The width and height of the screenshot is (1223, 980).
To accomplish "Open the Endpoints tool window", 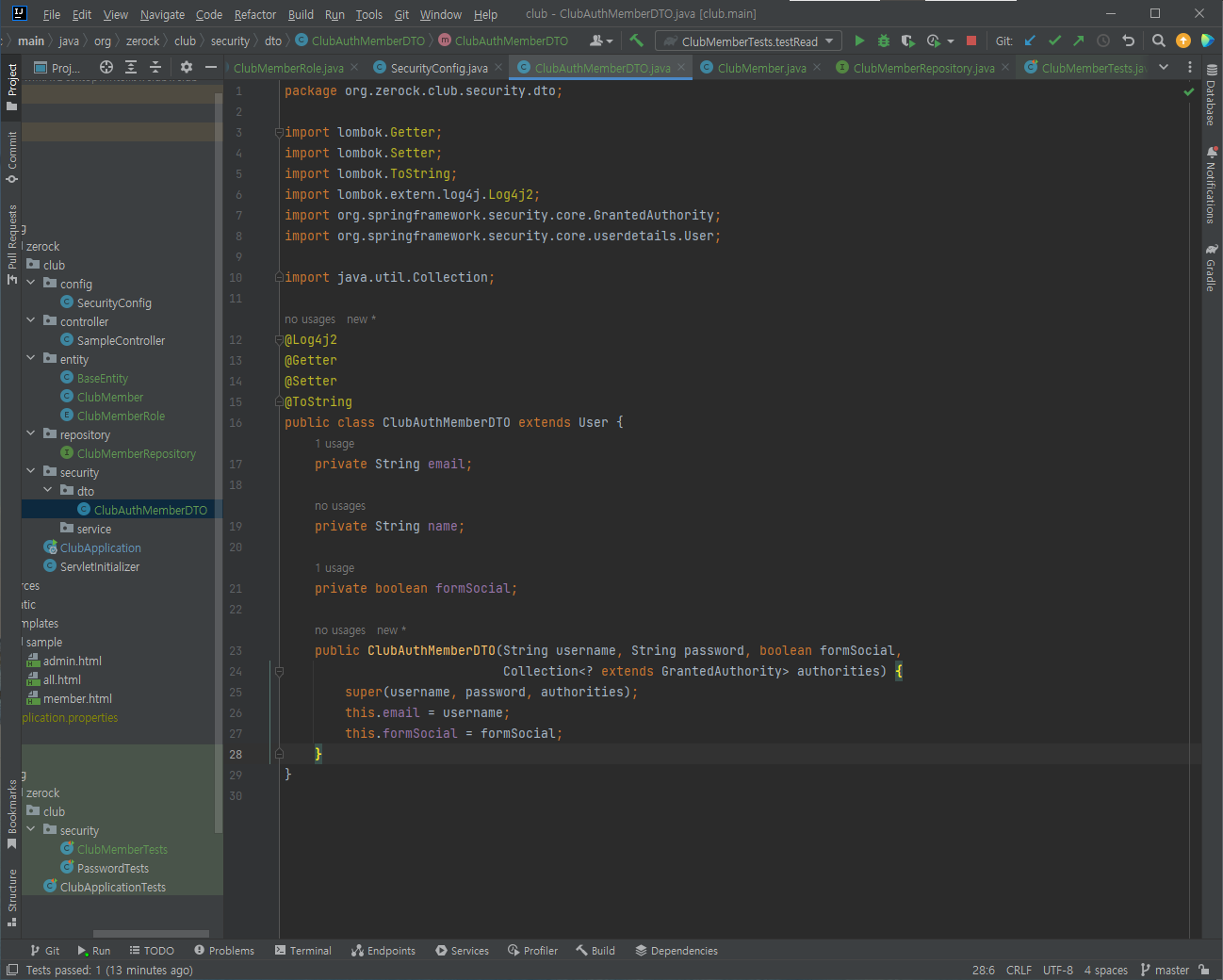I will (x=383, y=951).
